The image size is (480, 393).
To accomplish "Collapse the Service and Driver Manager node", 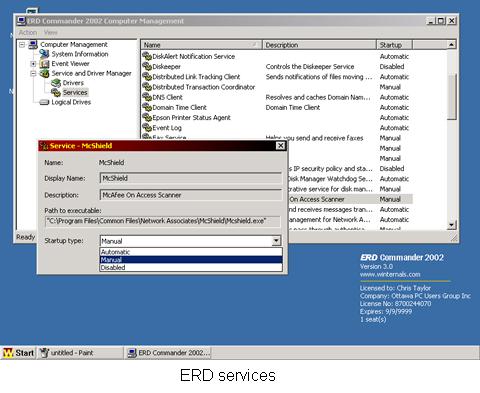I will click(x=33, y=73).
